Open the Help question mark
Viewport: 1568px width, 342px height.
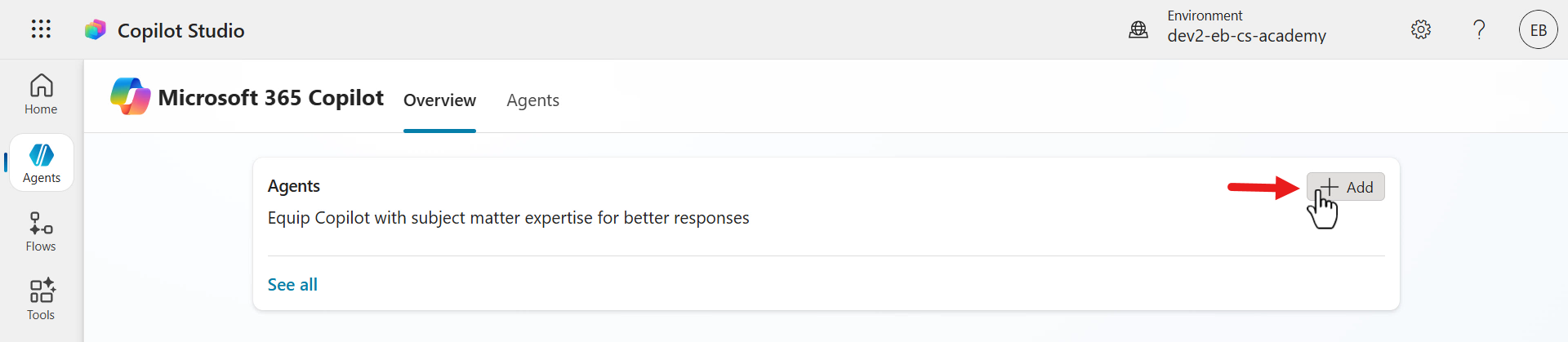click(1479, 30)
